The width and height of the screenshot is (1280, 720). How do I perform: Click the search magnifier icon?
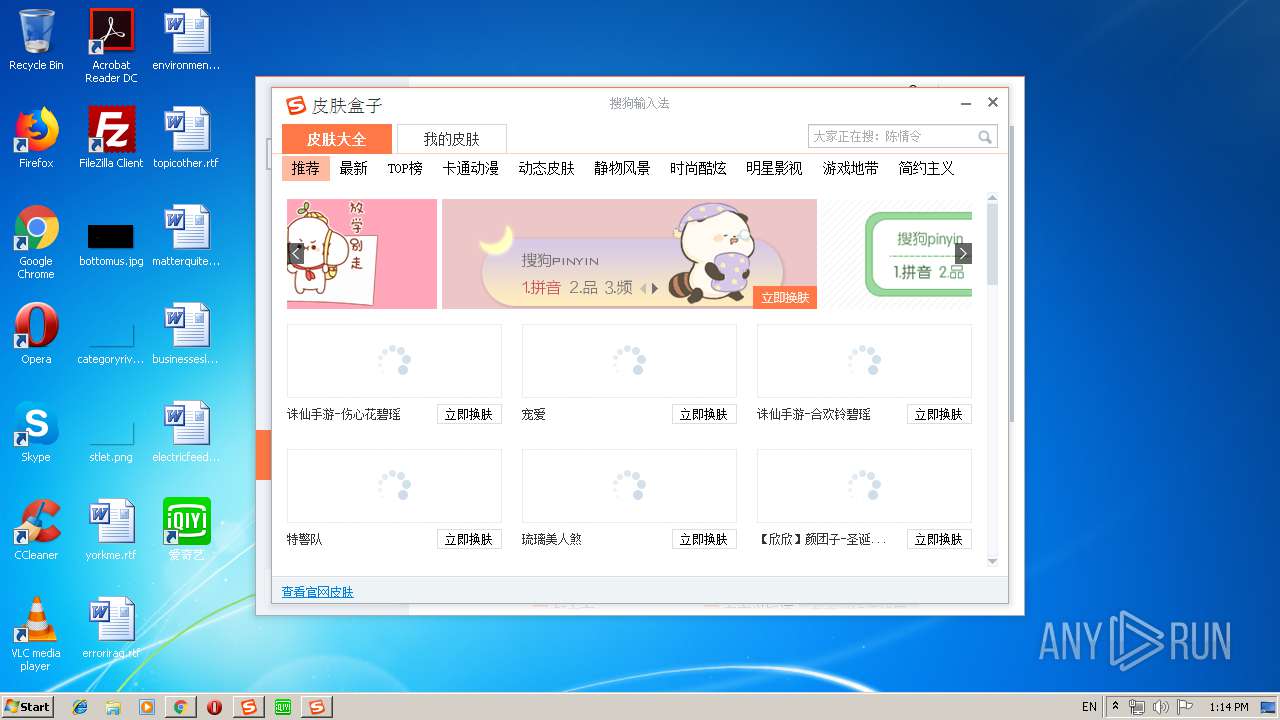point(985,137)
